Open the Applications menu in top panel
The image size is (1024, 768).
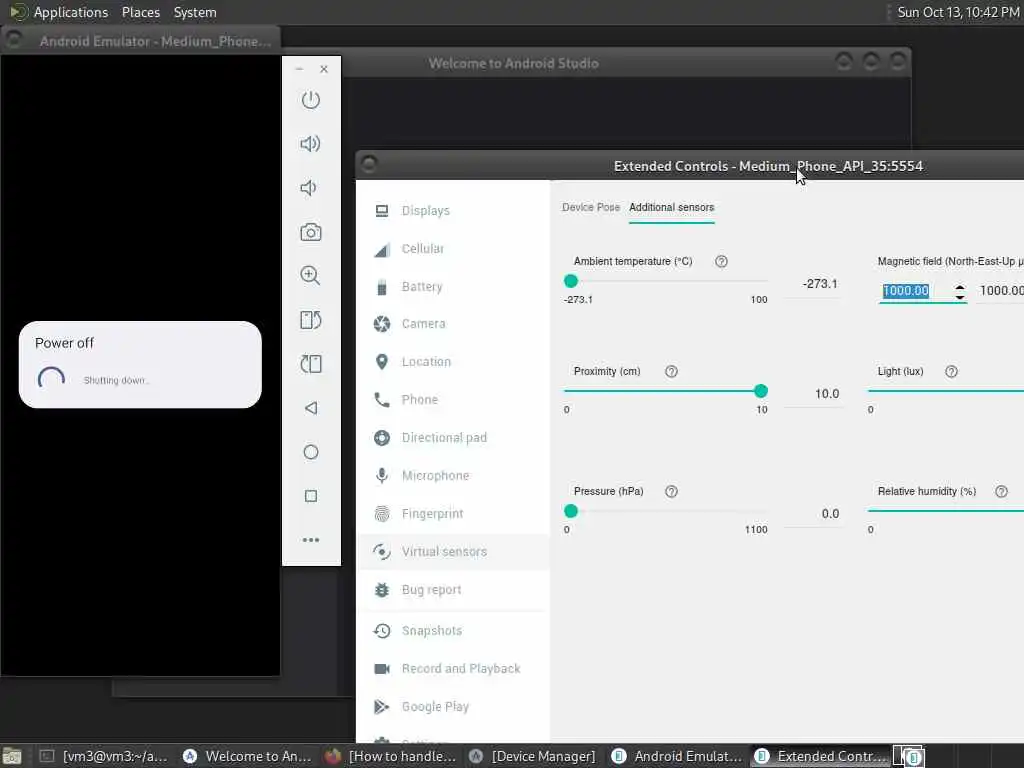pos(71,12)
